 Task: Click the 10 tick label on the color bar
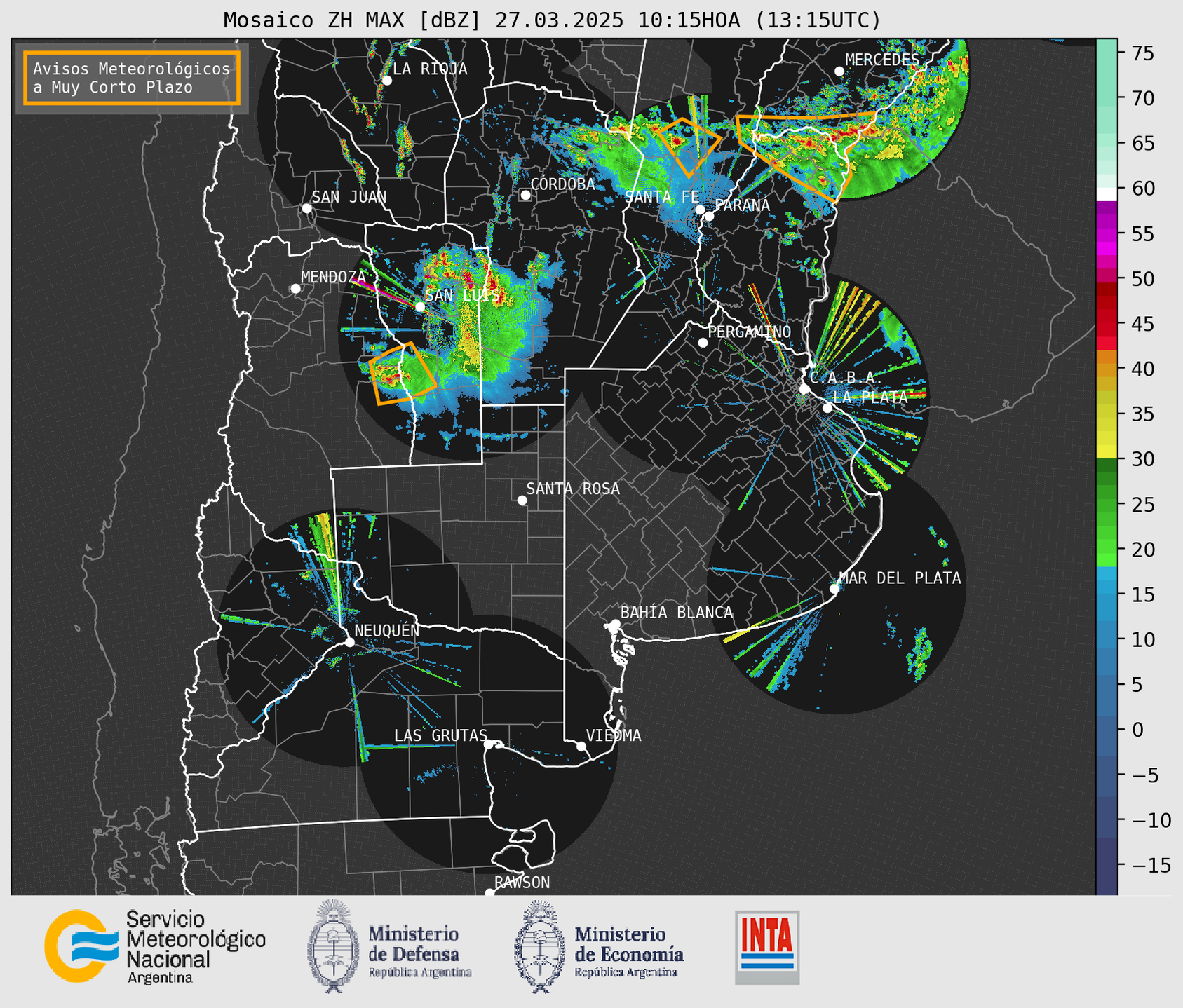click(1144, 640)
